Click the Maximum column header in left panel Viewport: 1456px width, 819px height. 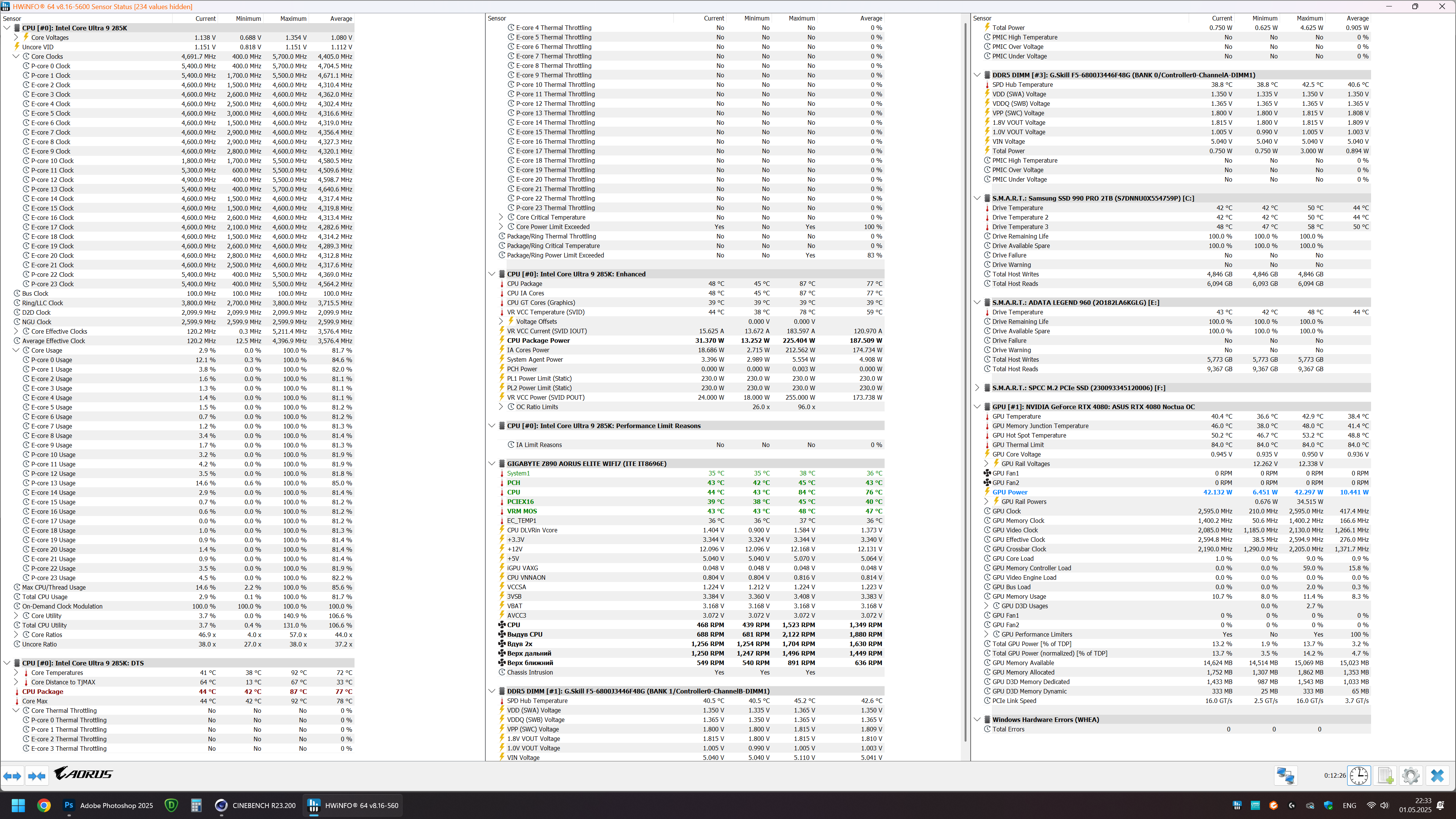coord(293,19)
